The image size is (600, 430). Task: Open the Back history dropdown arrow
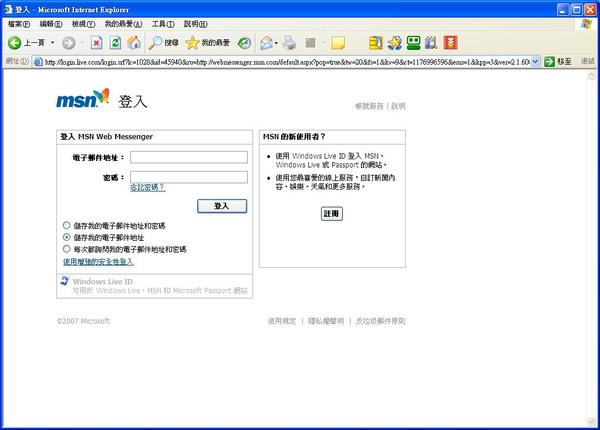point(52,43)
